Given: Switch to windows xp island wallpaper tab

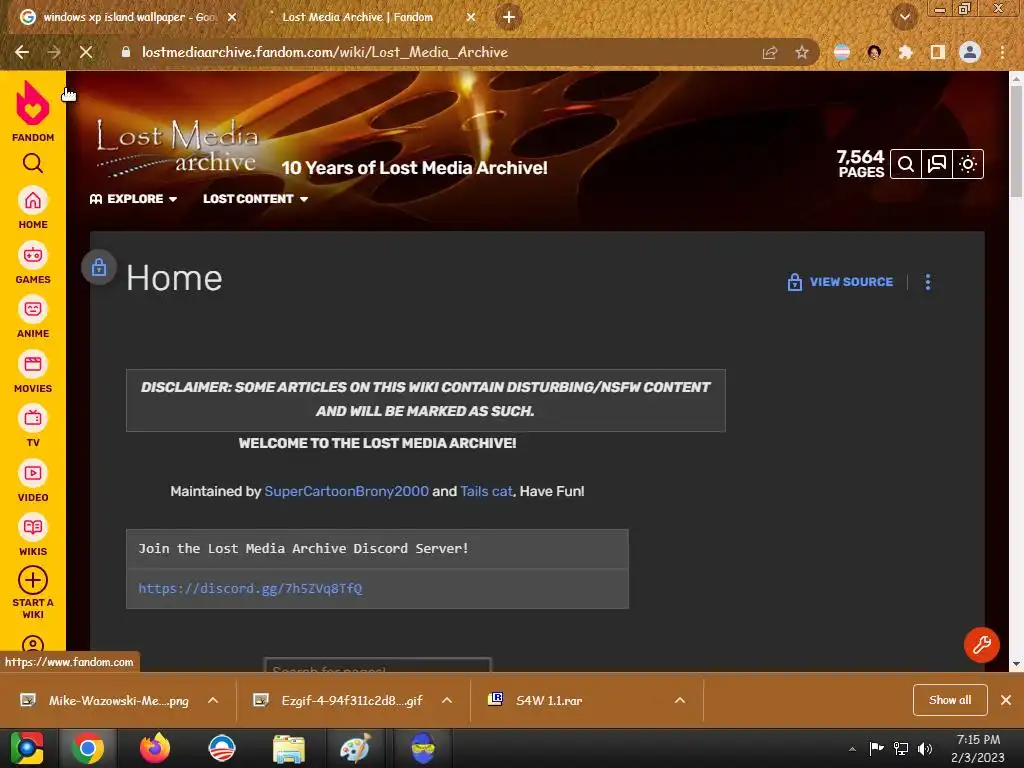Looking at the screenshot, I should click(x=127, y=17).
